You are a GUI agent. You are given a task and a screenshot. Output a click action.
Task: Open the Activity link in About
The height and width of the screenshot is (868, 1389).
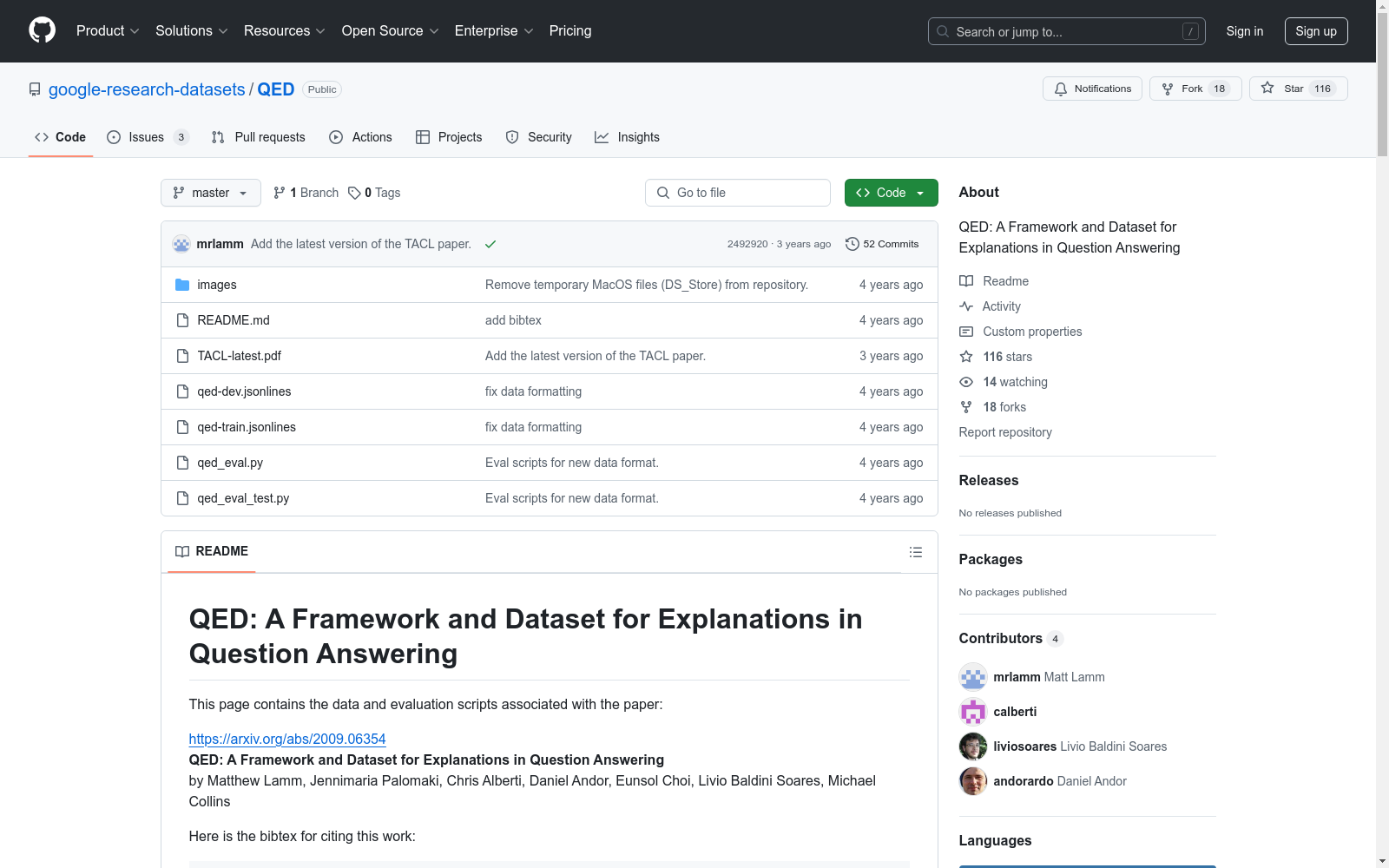[990, 306]
